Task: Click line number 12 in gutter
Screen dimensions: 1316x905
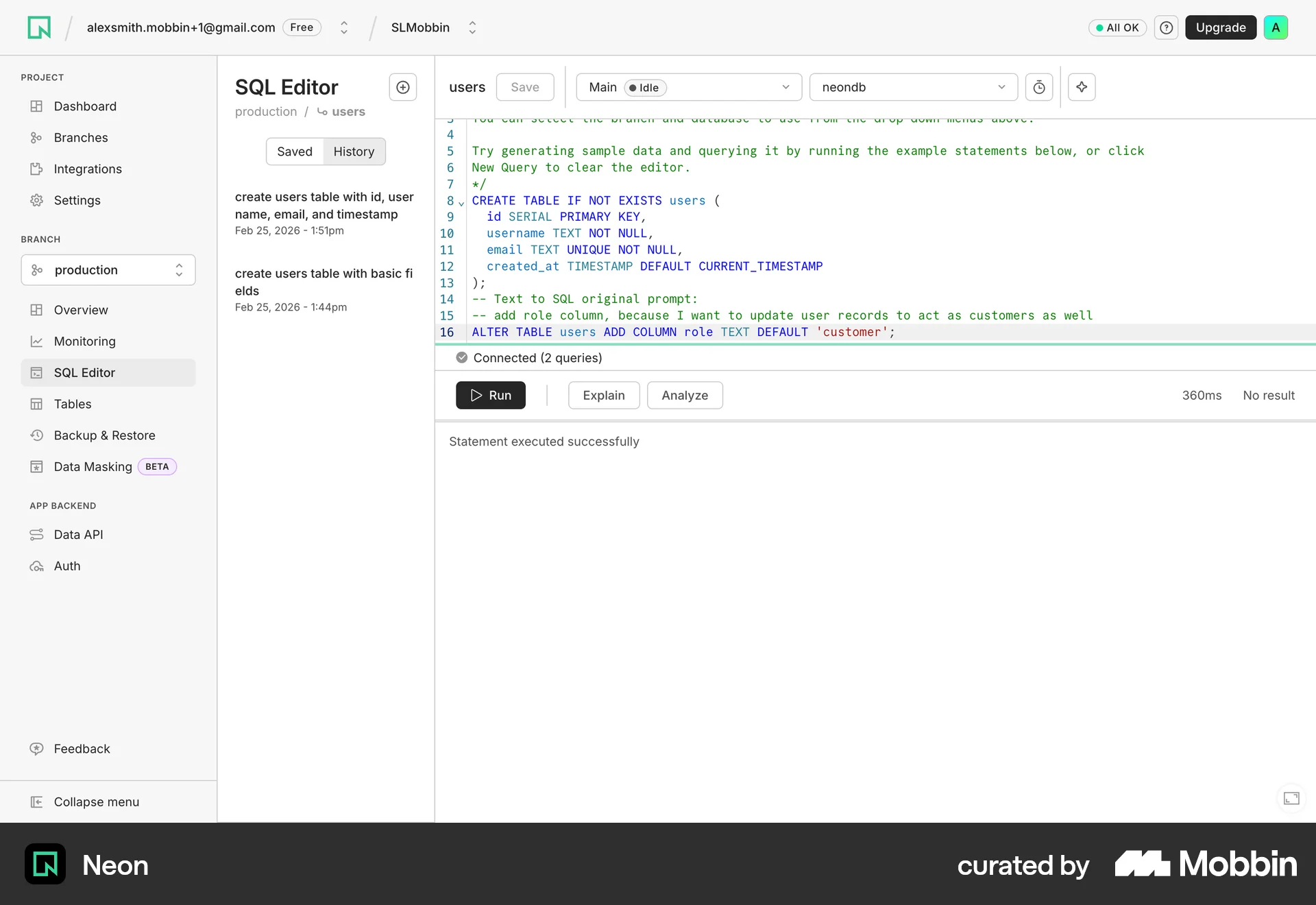Action: pyautogui.click(x=447, y=267)
